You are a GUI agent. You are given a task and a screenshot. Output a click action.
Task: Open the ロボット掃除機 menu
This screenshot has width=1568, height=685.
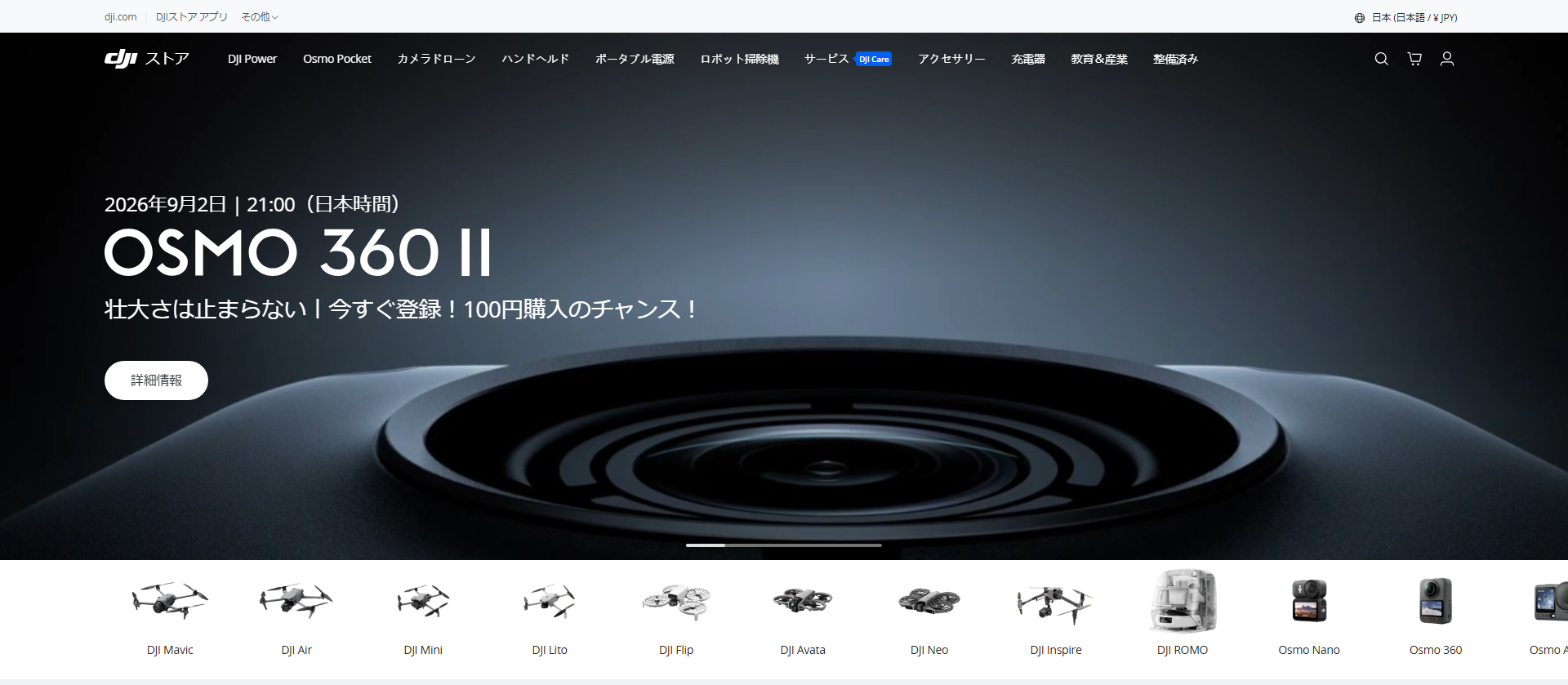(740, 59)
